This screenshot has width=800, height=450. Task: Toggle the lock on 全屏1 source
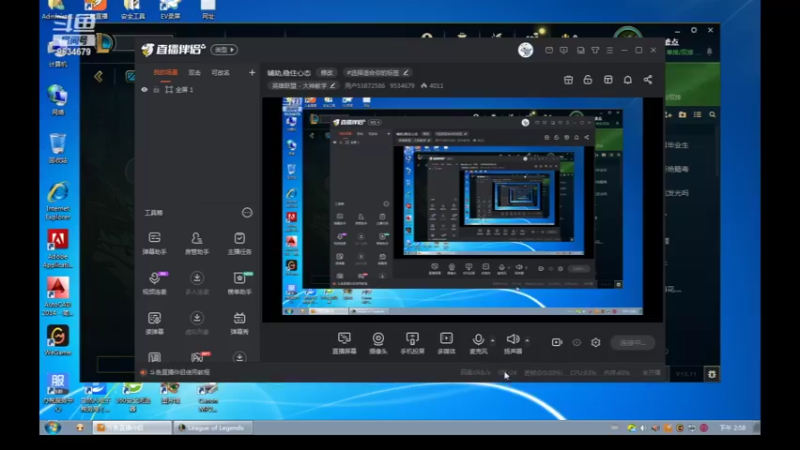point(156,90)
